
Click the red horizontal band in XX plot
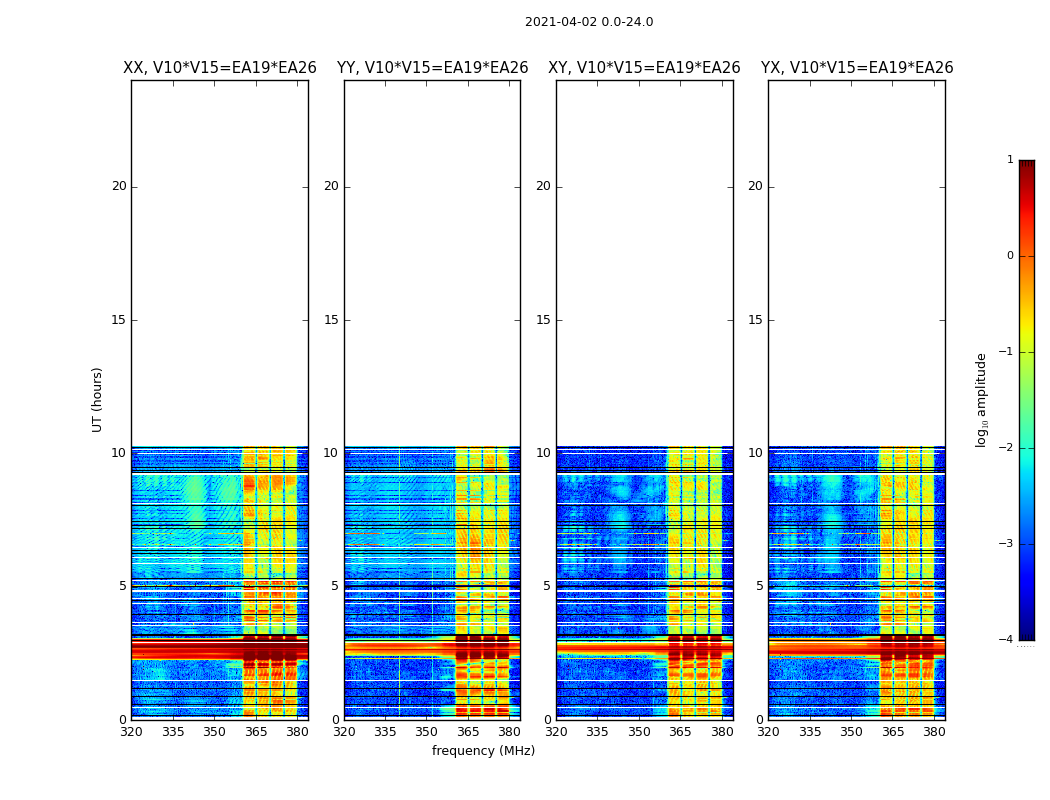[x=220, y=649]
